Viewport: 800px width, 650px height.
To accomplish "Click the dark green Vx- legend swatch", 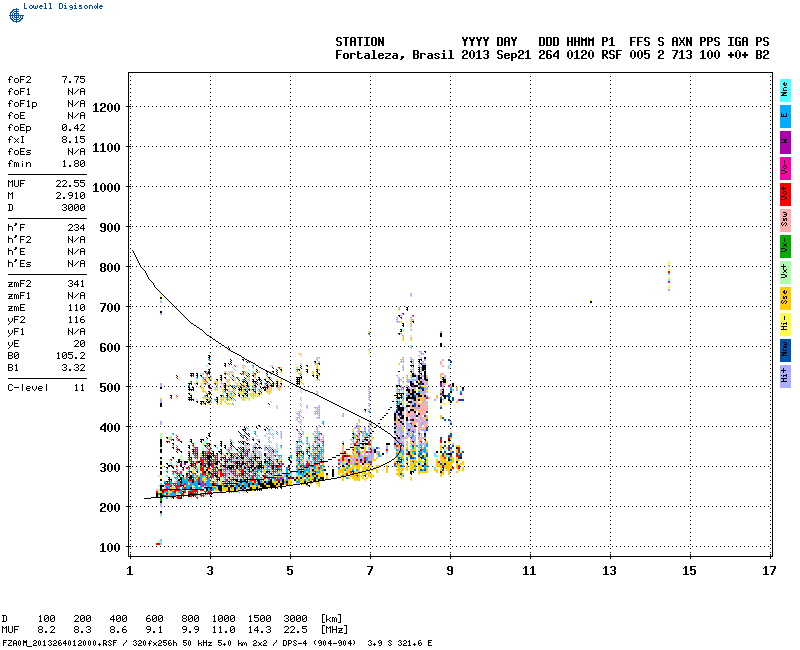I will [x=785, y=245].
